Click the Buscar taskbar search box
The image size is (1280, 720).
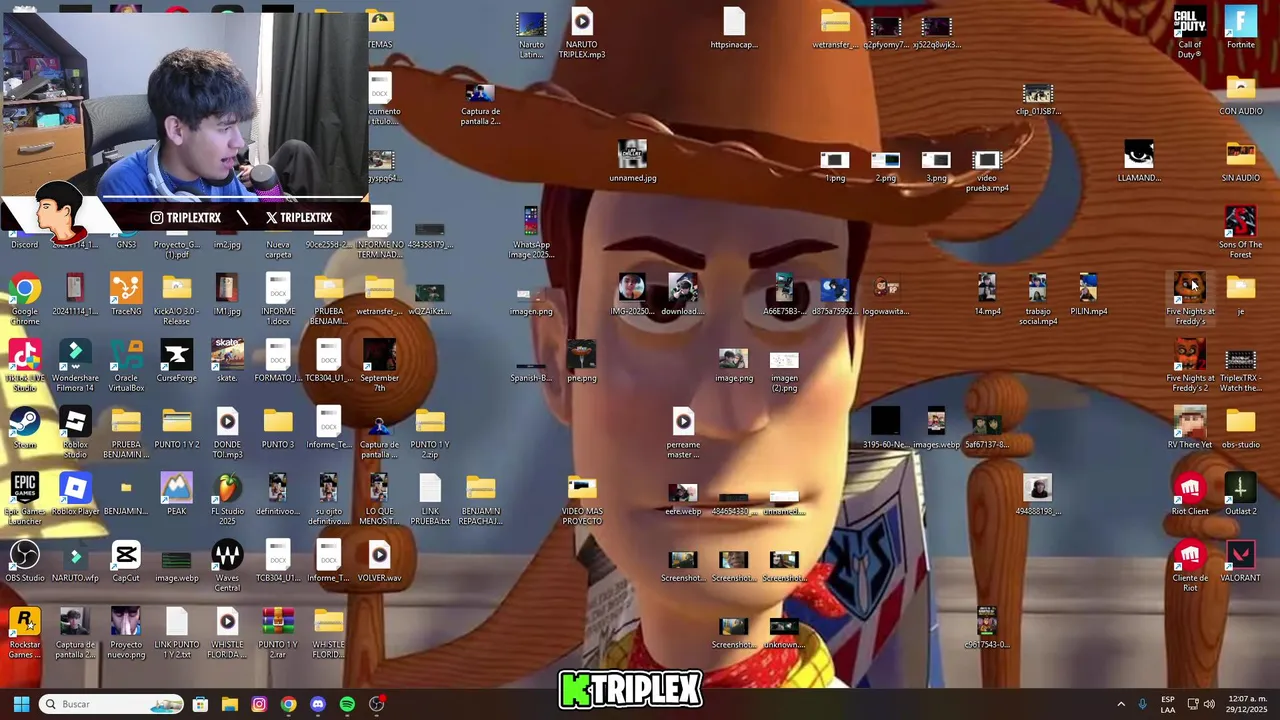pos(112,704)
